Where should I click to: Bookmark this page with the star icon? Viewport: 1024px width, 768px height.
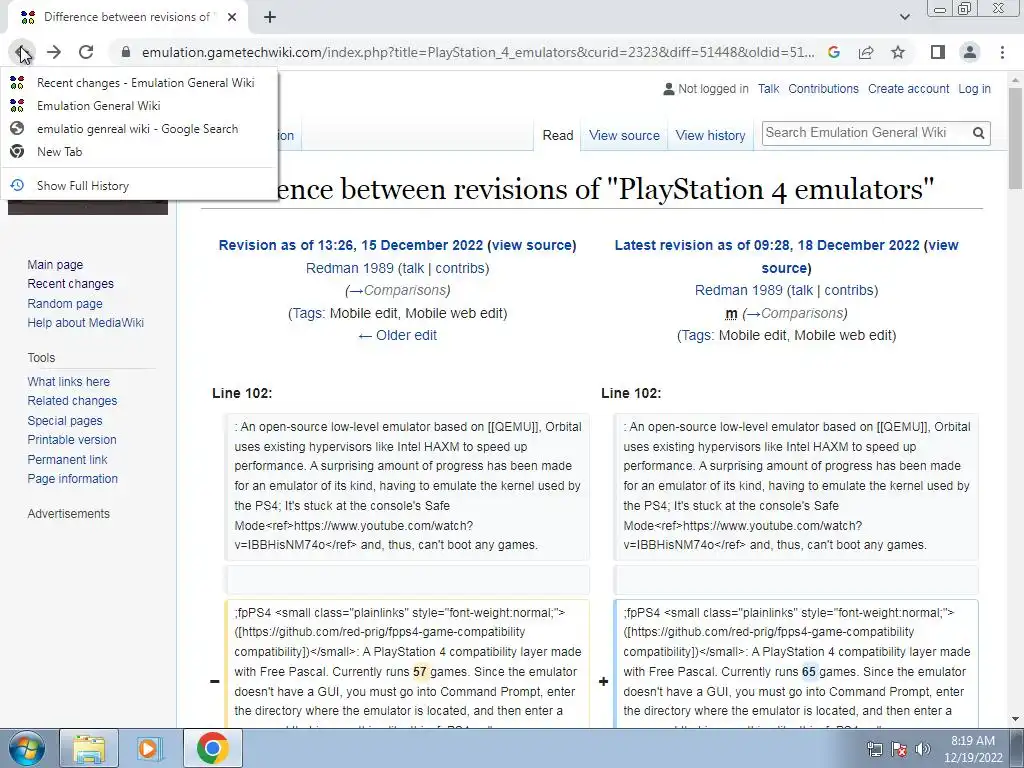pyautogui.click(x=898, y=52)
